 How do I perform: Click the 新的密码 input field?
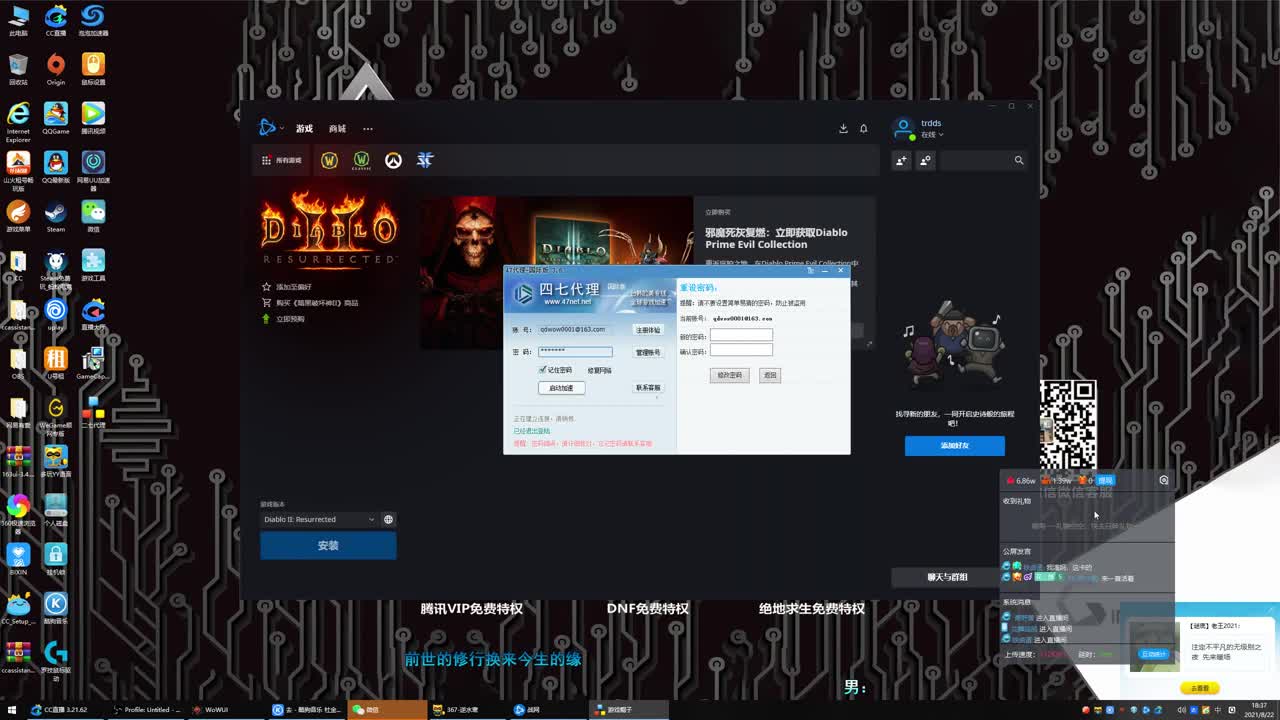click(x=741, y=336)
